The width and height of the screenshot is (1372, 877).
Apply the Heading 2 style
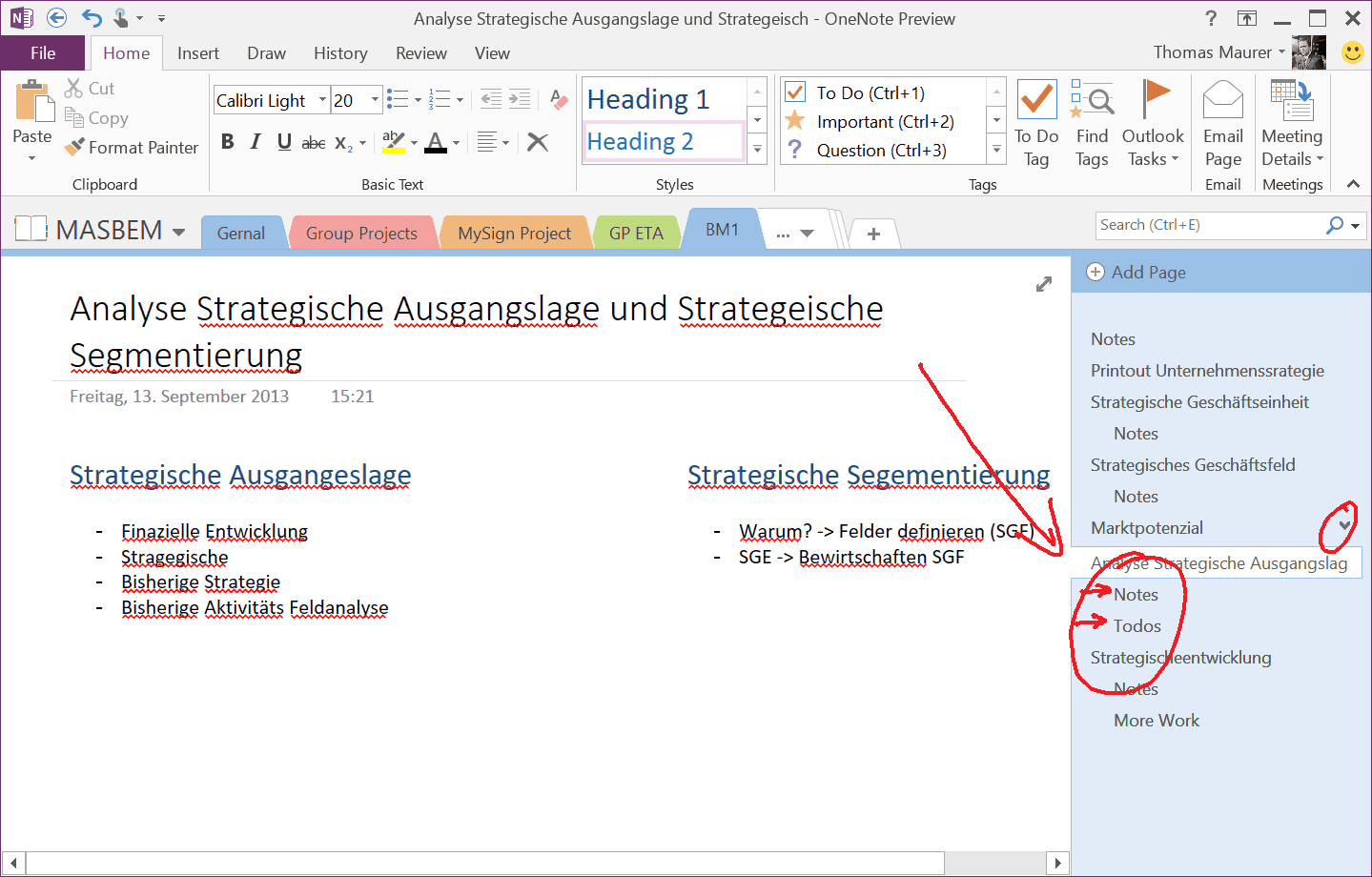pos(664,141)
